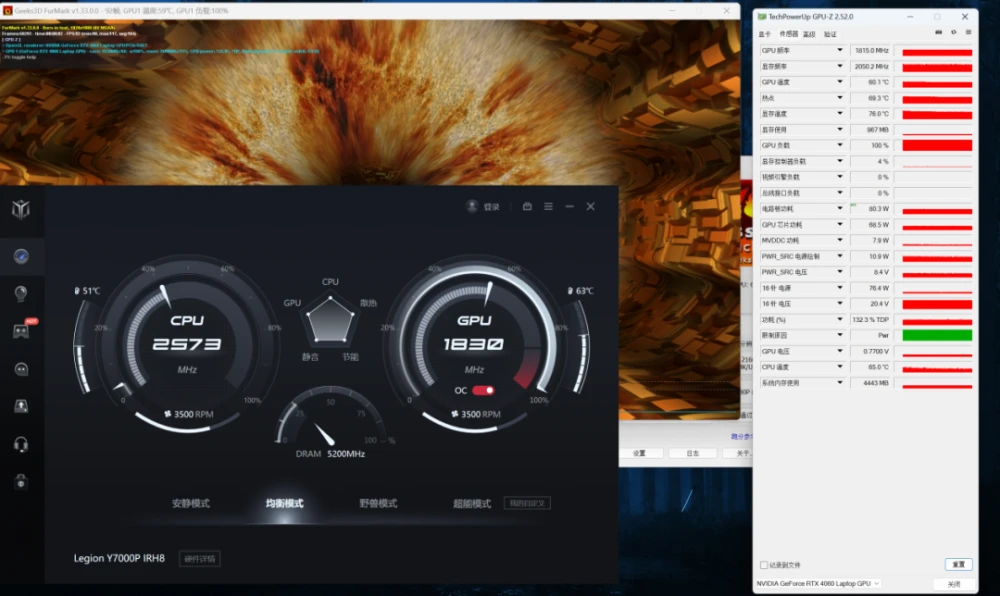Switch to the 显卡 tab in GPU-Z
The height and width of the screenshot is (596, 1000).
pos(764,34)
